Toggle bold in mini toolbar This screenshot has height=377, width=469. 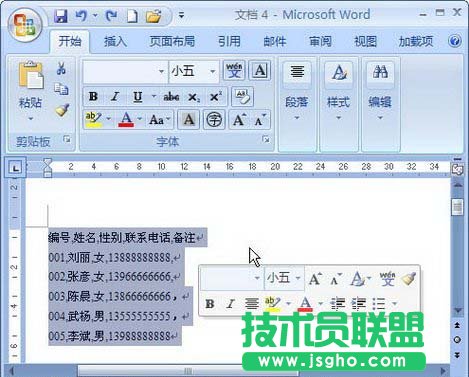(210, 304)
